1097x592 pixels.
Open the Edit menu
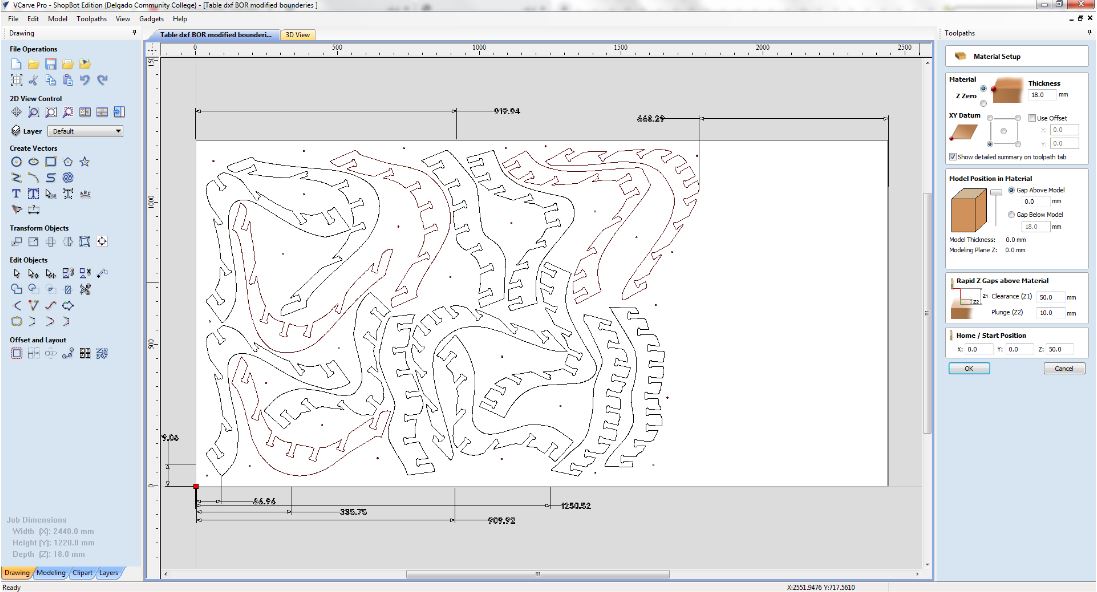[x=33, y=19]
